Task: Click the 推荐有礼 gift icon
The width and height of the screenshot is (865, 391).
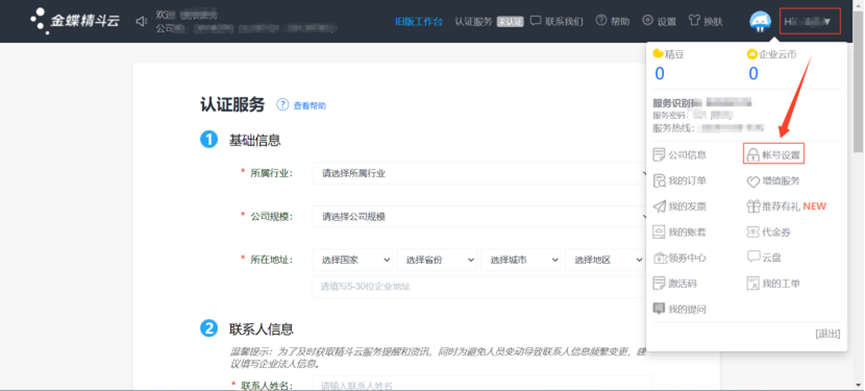Action: 753,206
